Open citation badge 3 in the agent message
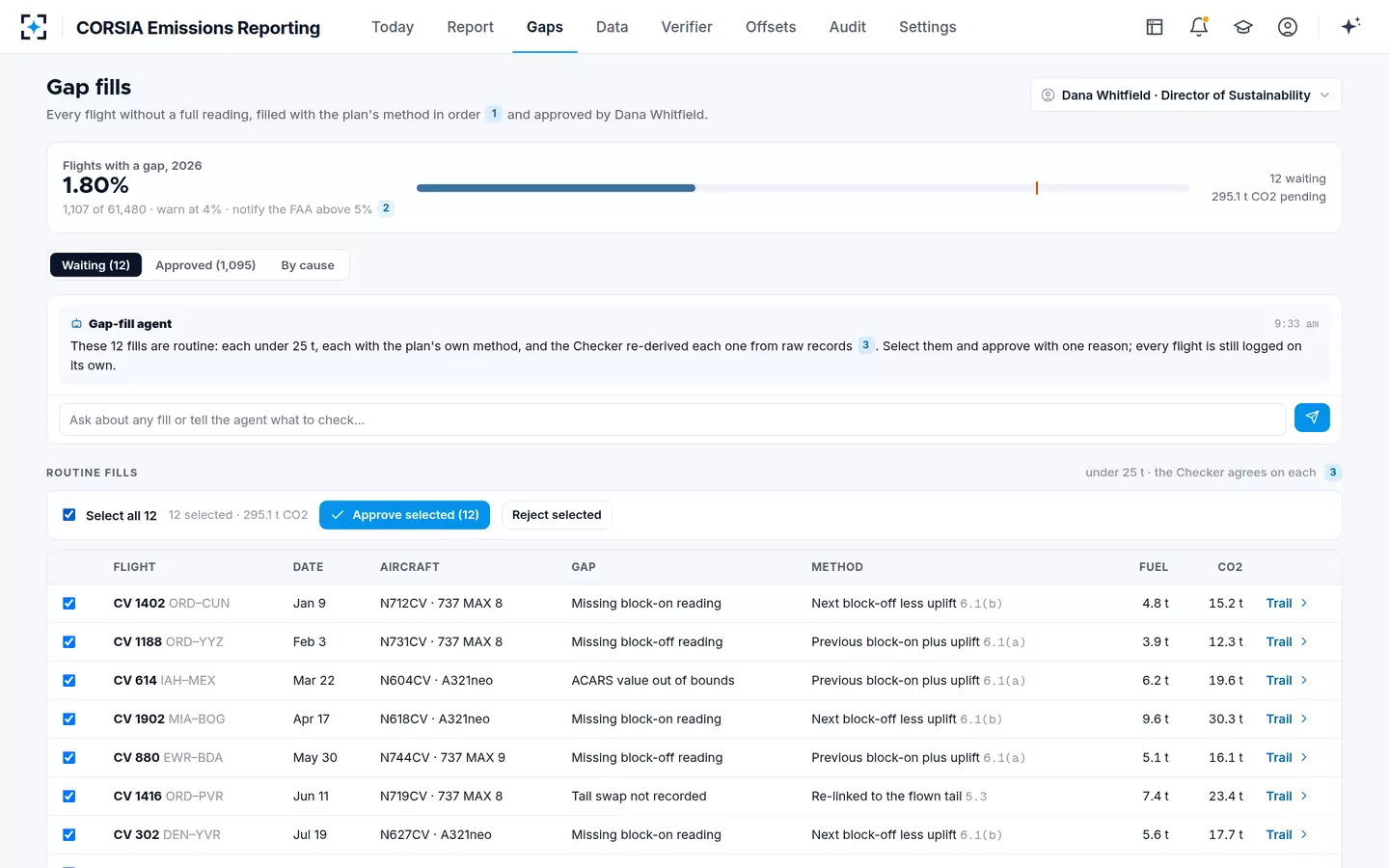 [865, 345]
